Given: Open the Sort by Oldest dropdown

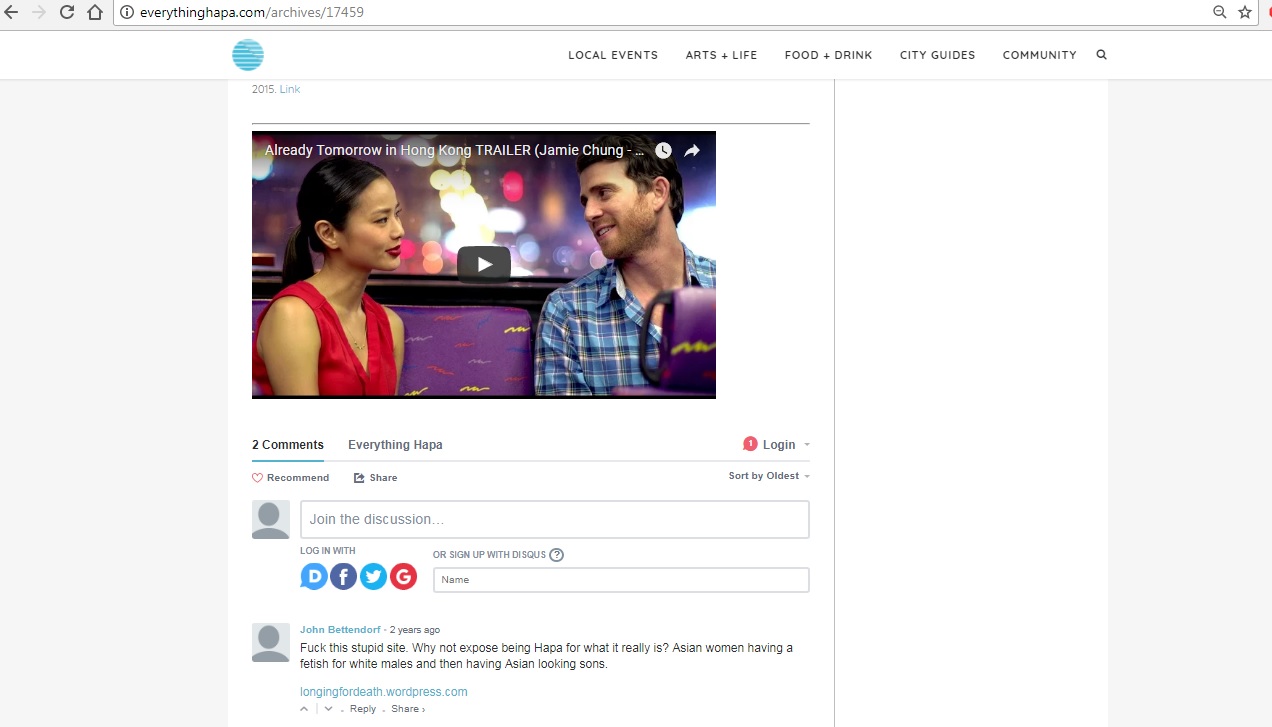Looking at the screenshot, I should pos(769,476).
